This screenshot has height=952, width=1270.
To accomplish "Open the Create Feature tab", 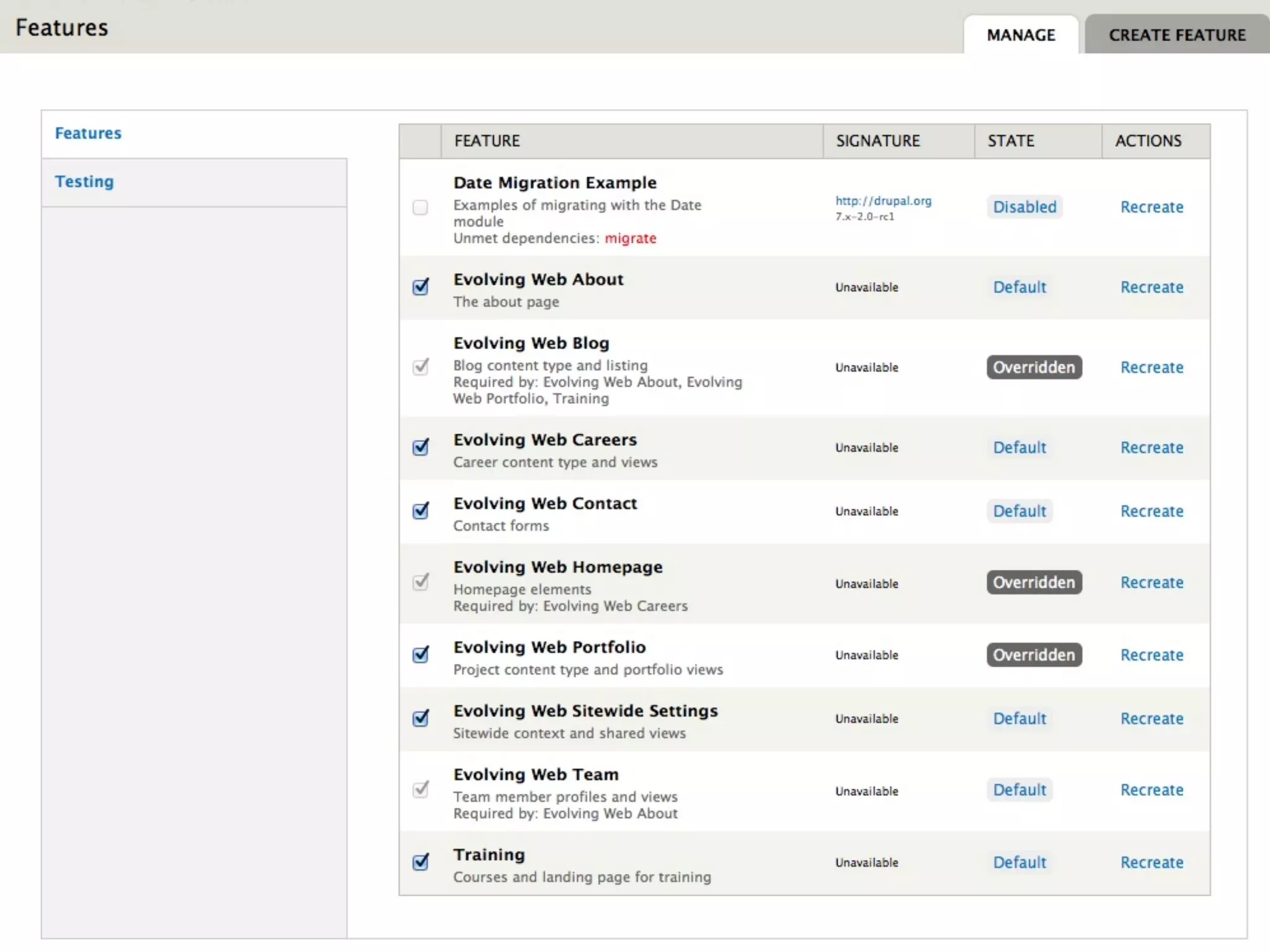I will point(1177,35).
